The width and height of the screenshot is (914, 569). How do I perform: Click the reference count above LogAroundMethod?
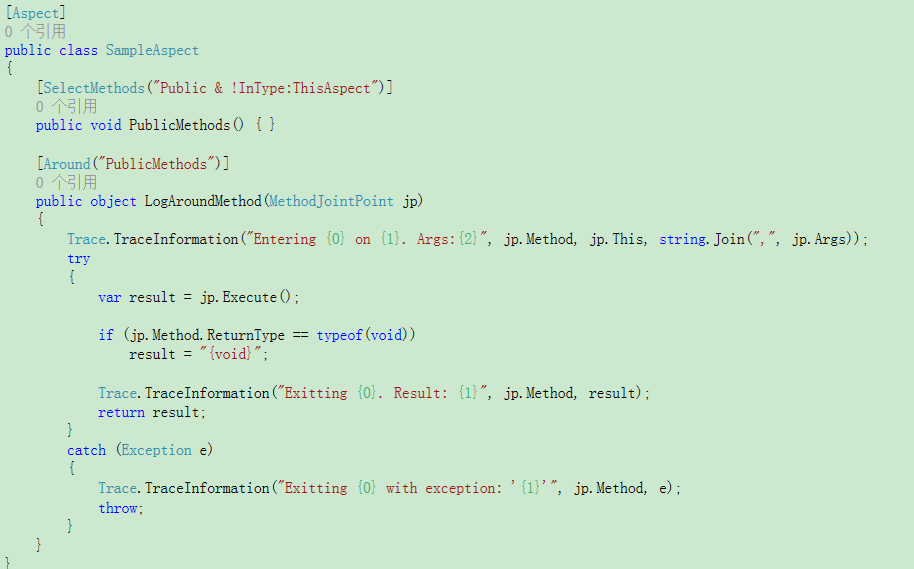coord(66,182)
